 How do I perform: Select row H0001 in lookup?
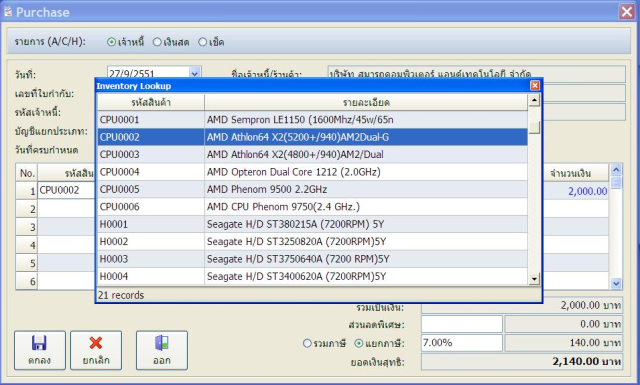(x=313, y=224)
